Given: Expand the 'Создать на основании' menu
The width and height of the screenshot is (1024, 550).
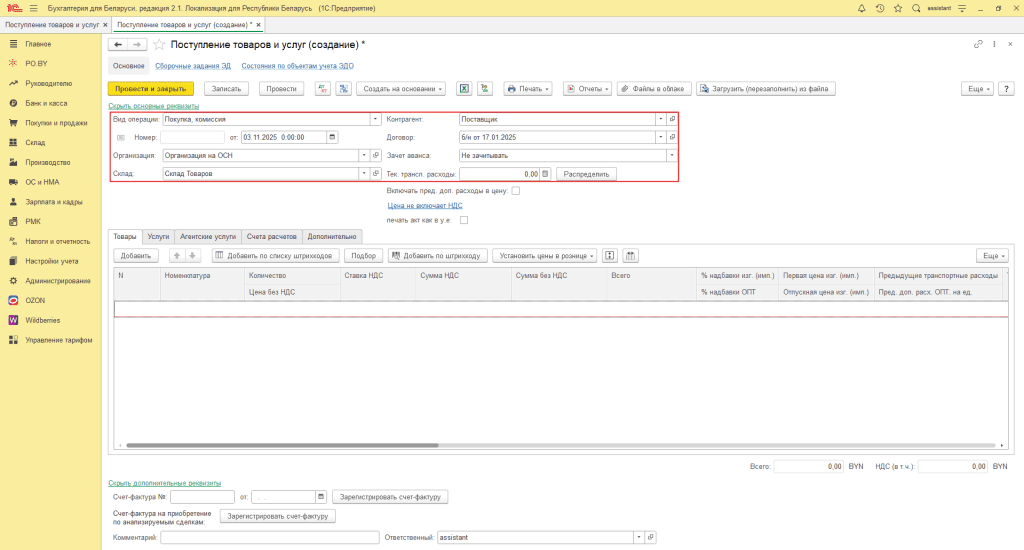Looking at the screenshot, I should point(401,88).
